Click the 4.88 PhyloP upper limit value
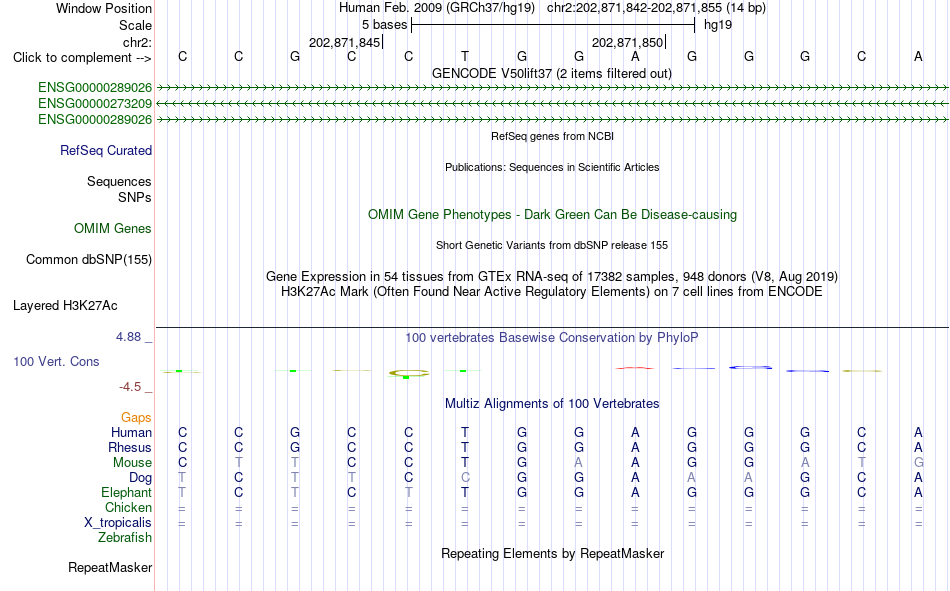950x591 pixels. pos(128,337)
